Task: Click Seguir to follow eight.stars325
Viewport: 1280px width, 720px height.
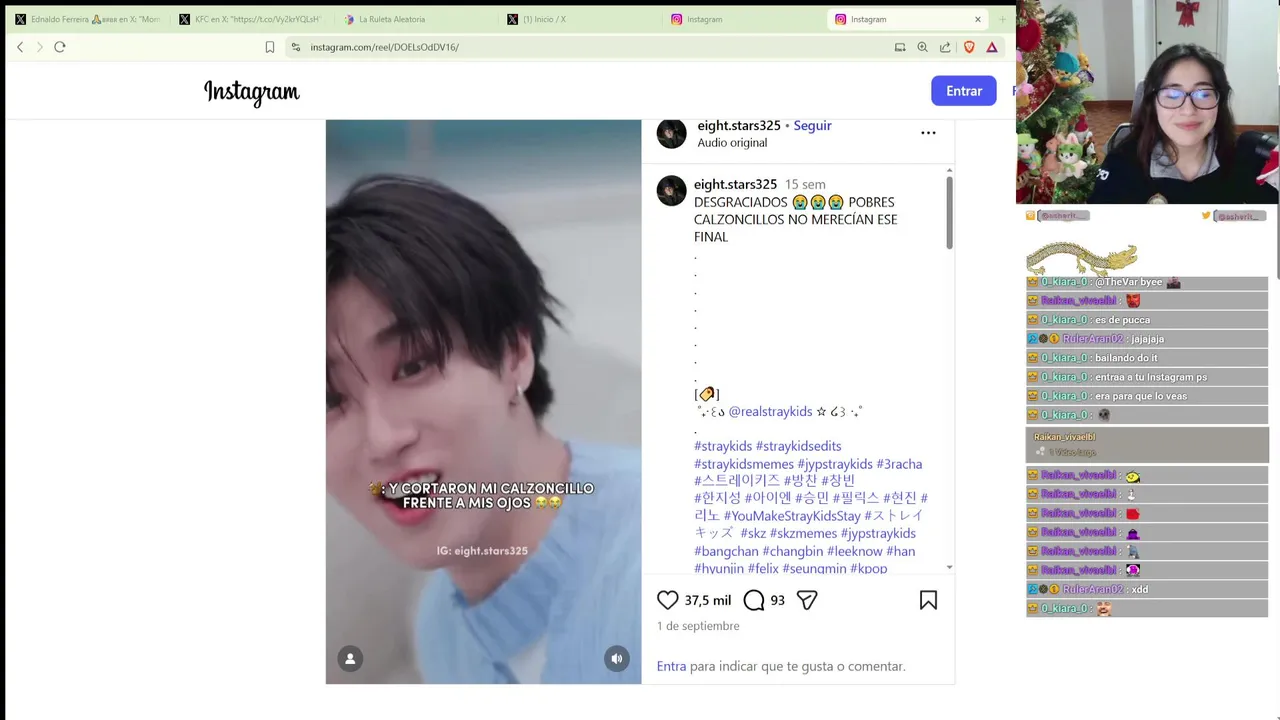Action: click(812, 126)
